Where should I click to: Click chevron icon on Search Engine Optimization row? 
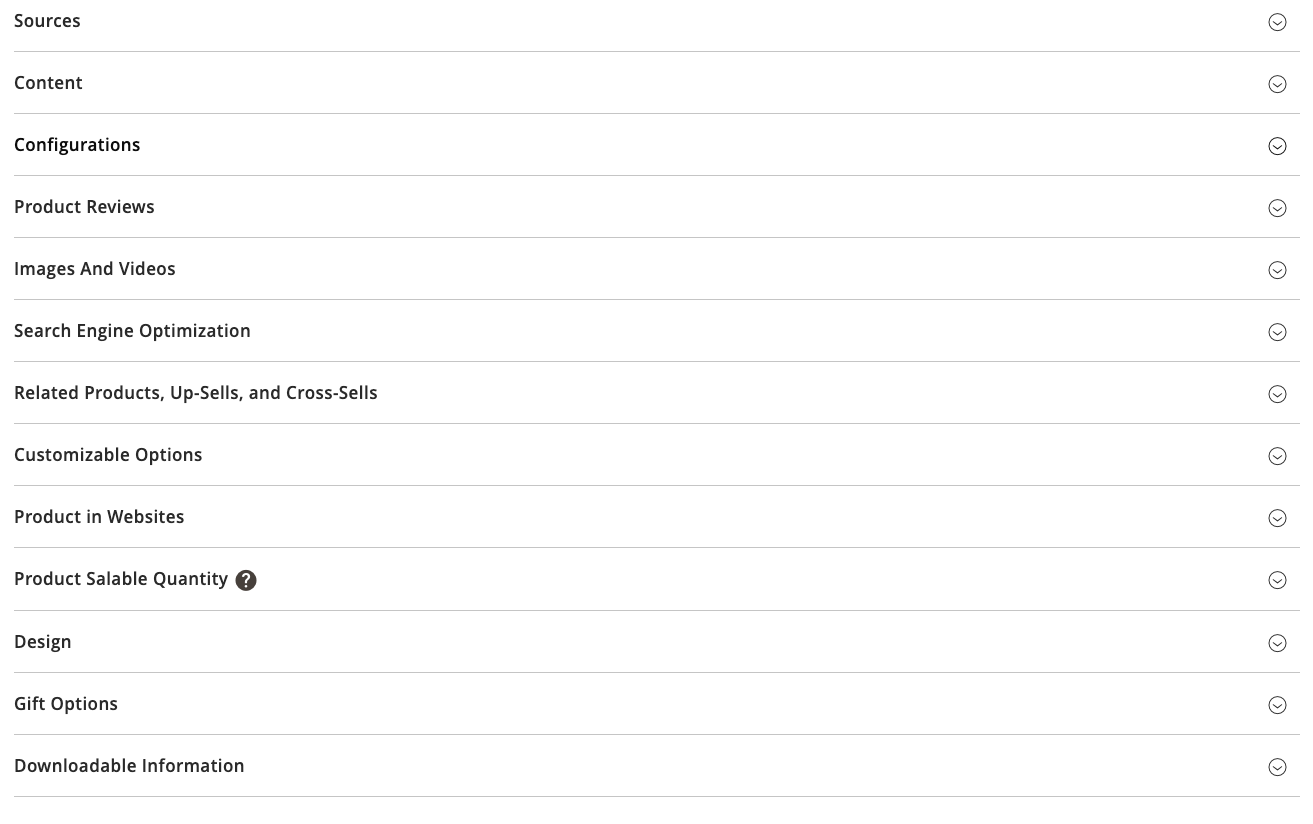(x=1277, y=332)
